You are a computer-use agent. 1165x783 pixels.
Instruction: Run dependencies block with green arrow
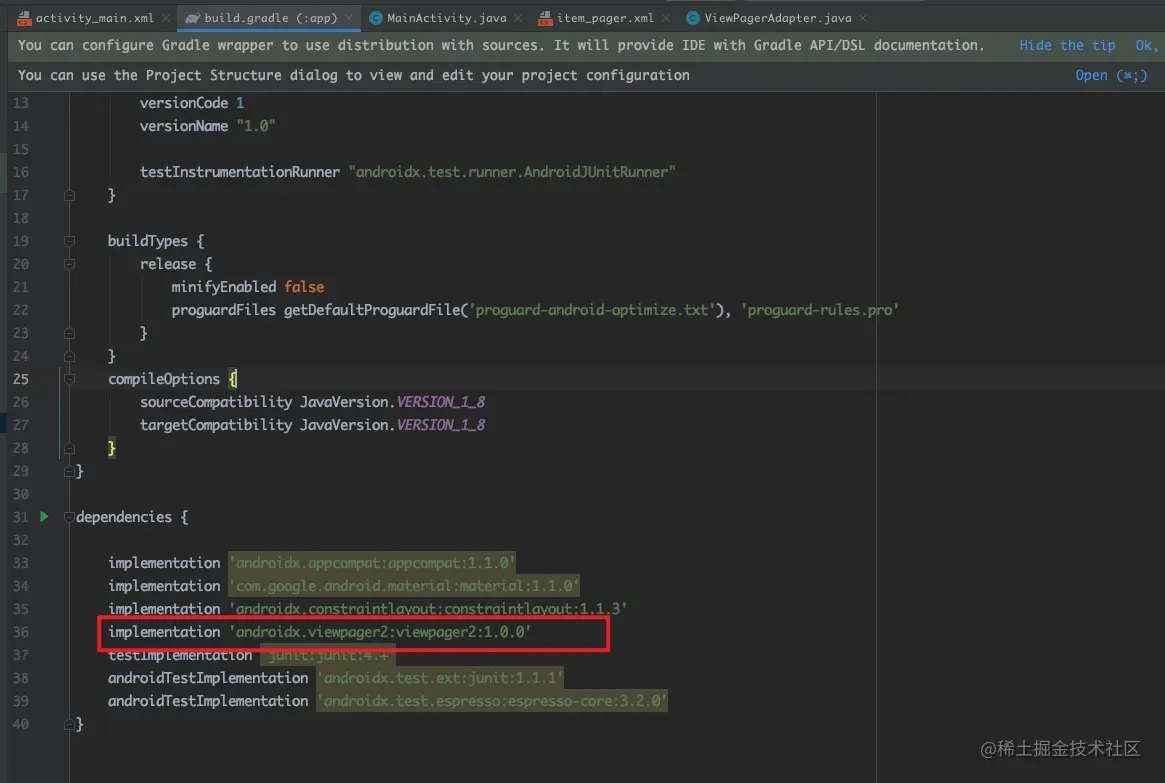[x=44, y=516]
